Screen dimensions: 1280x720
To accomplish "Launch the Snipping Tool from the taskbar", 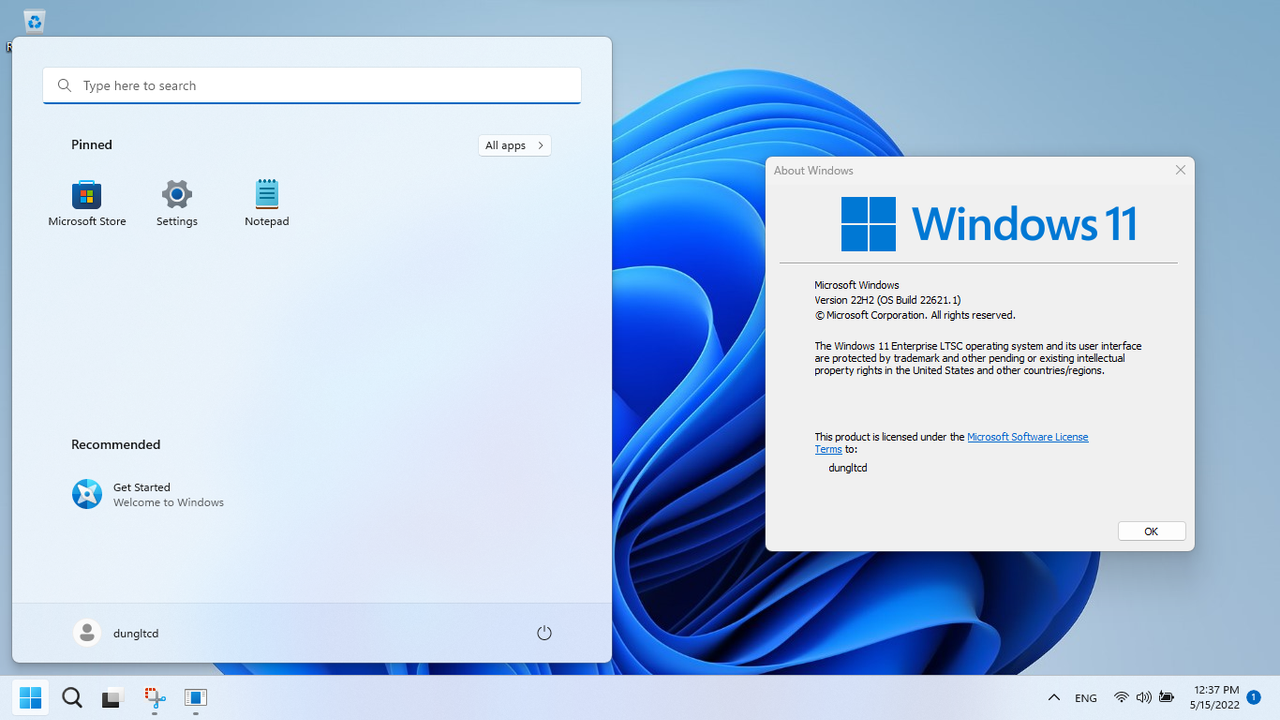I will coord(153,697).
